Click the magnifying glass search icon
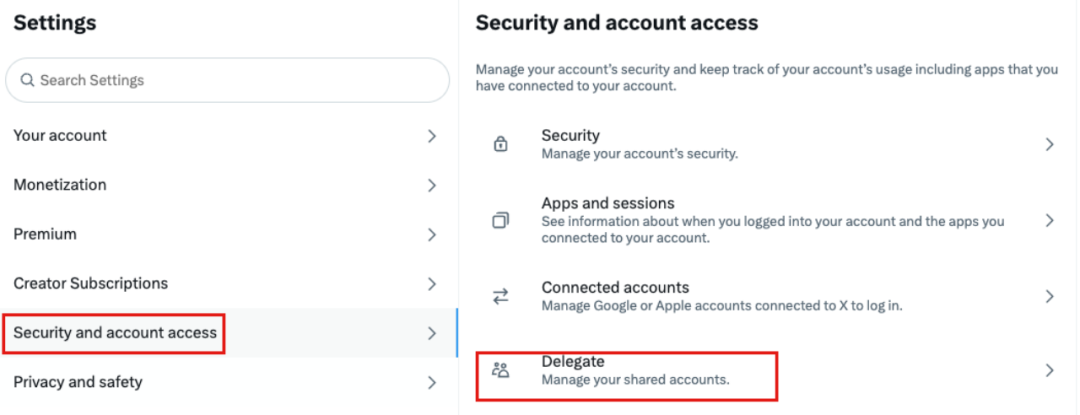1080x415 pixels. click(28, 80)
